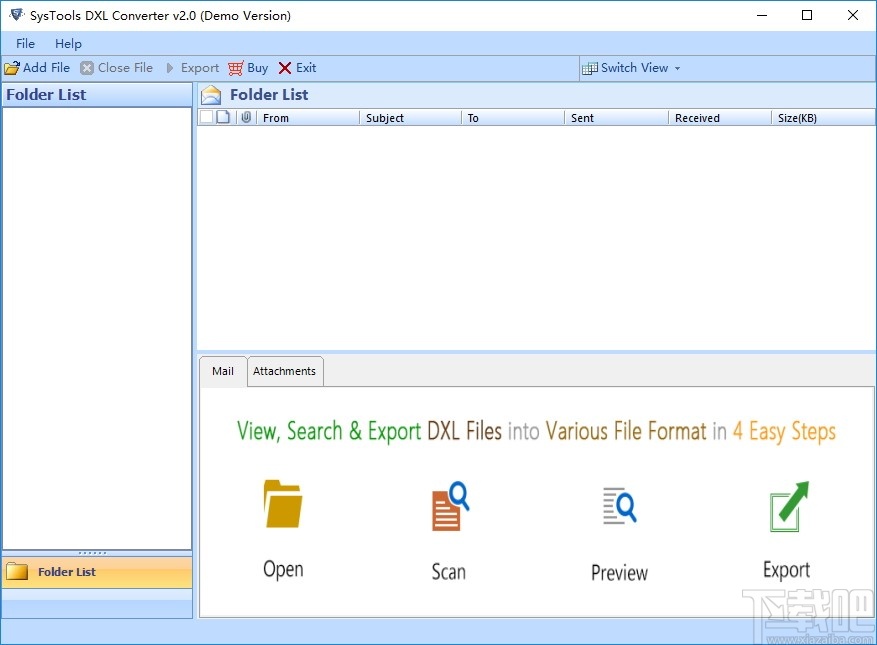Toggle the select-all checkbox in header
This screenshot has height=645, width=877.
click(206, 117)
